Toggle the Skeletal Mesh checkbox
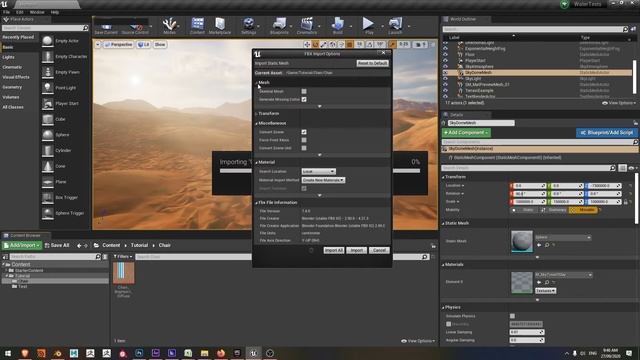640x360 pixels. (304, 91)
